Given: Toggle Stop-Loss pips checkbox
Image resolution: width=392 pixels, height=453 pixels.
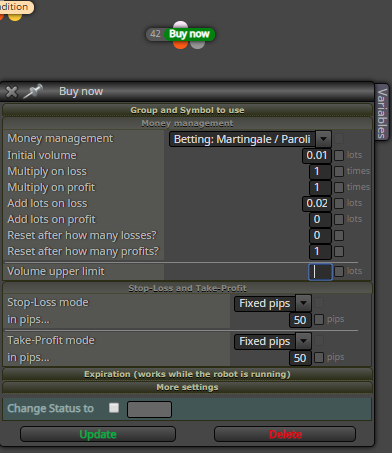Looking at the screenshot, I should click(319, 319).
